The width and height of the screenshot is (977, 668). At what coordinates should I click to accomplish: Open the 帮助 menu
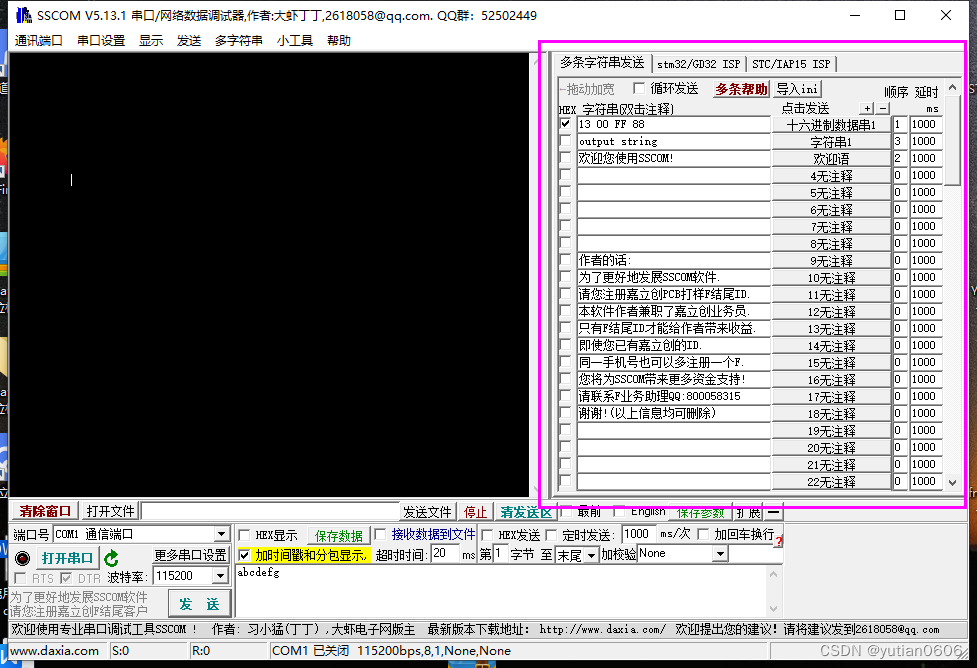339,41
